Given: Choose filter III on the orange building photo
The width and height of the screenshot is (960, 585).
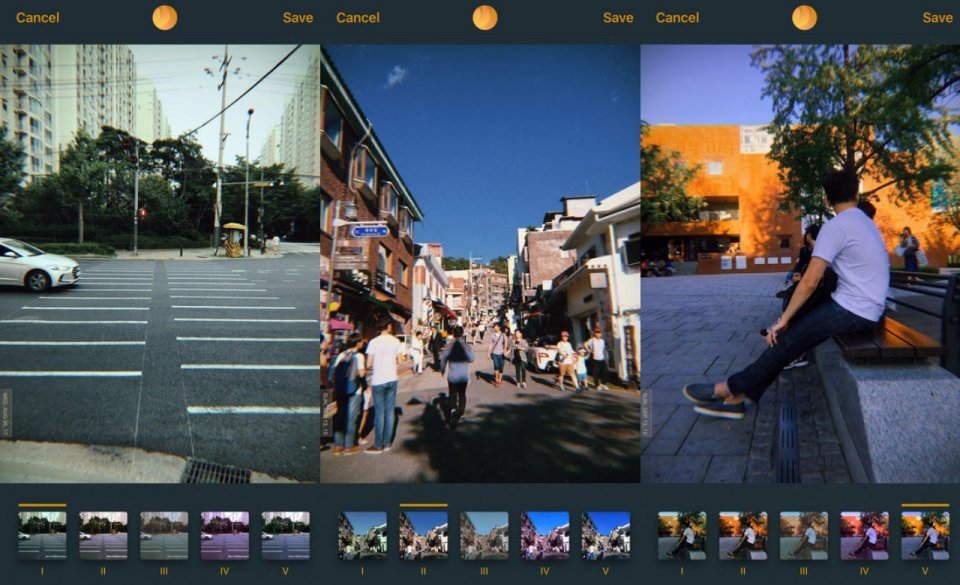Looking at the screenshot, I should point(803,535).
